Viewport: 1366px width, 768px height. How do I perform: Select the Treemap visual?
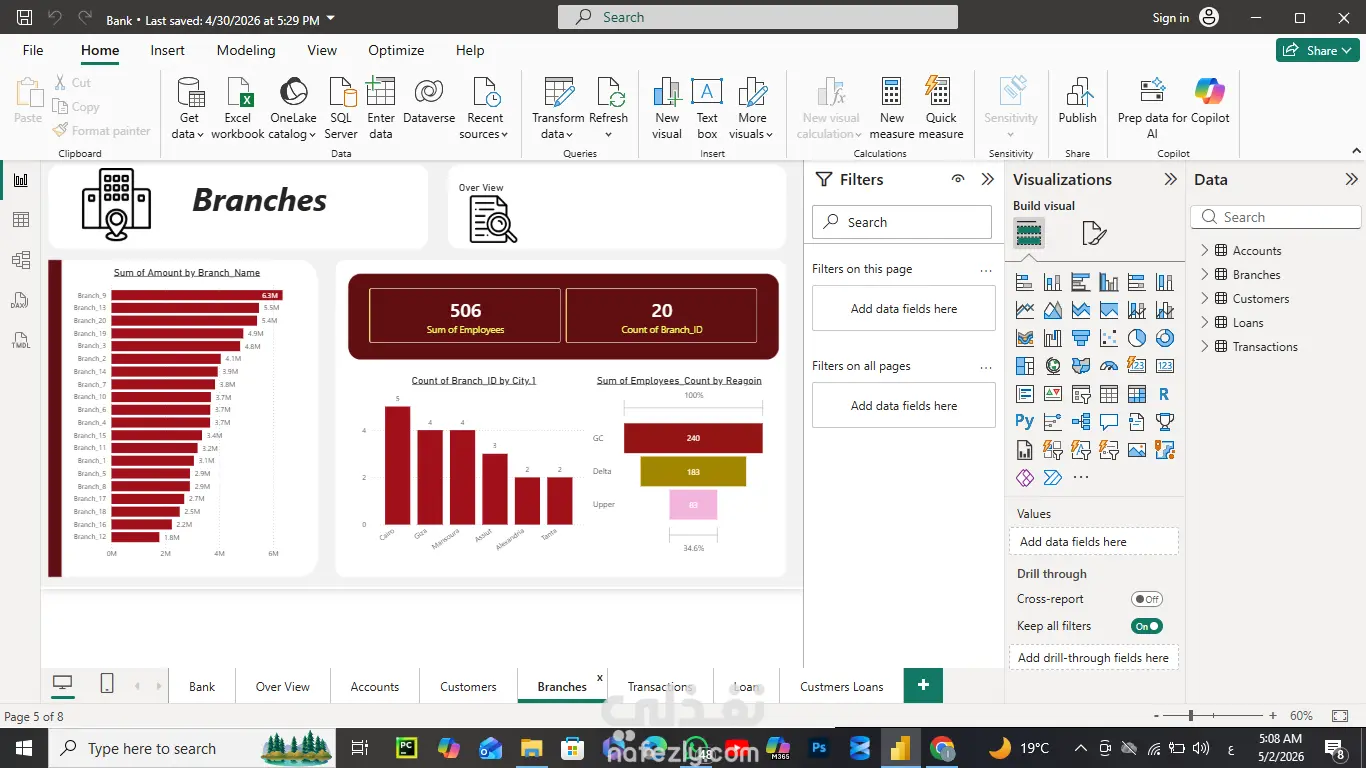tap(1025, 366)
